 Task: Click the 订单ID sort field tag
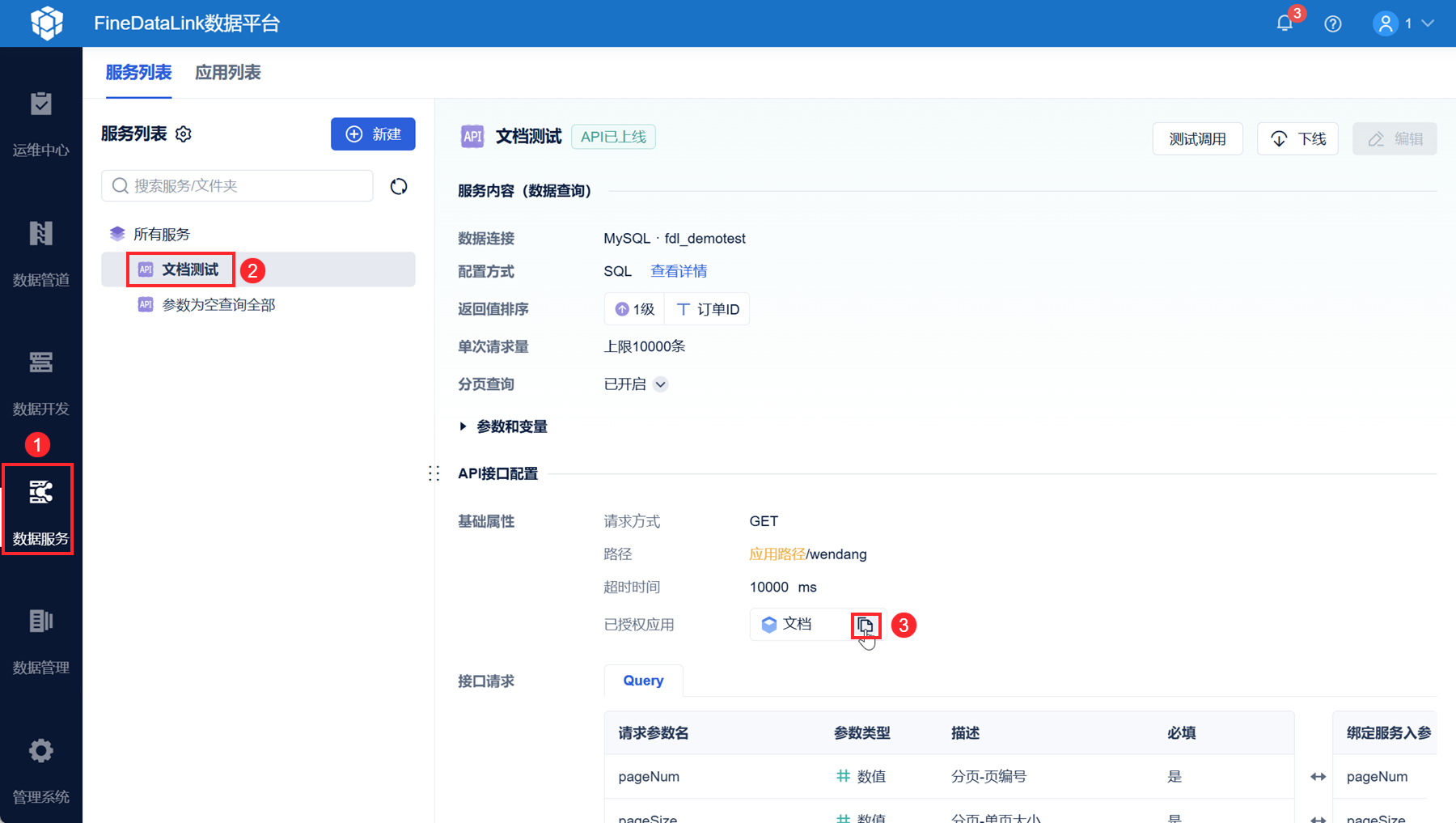708,309
